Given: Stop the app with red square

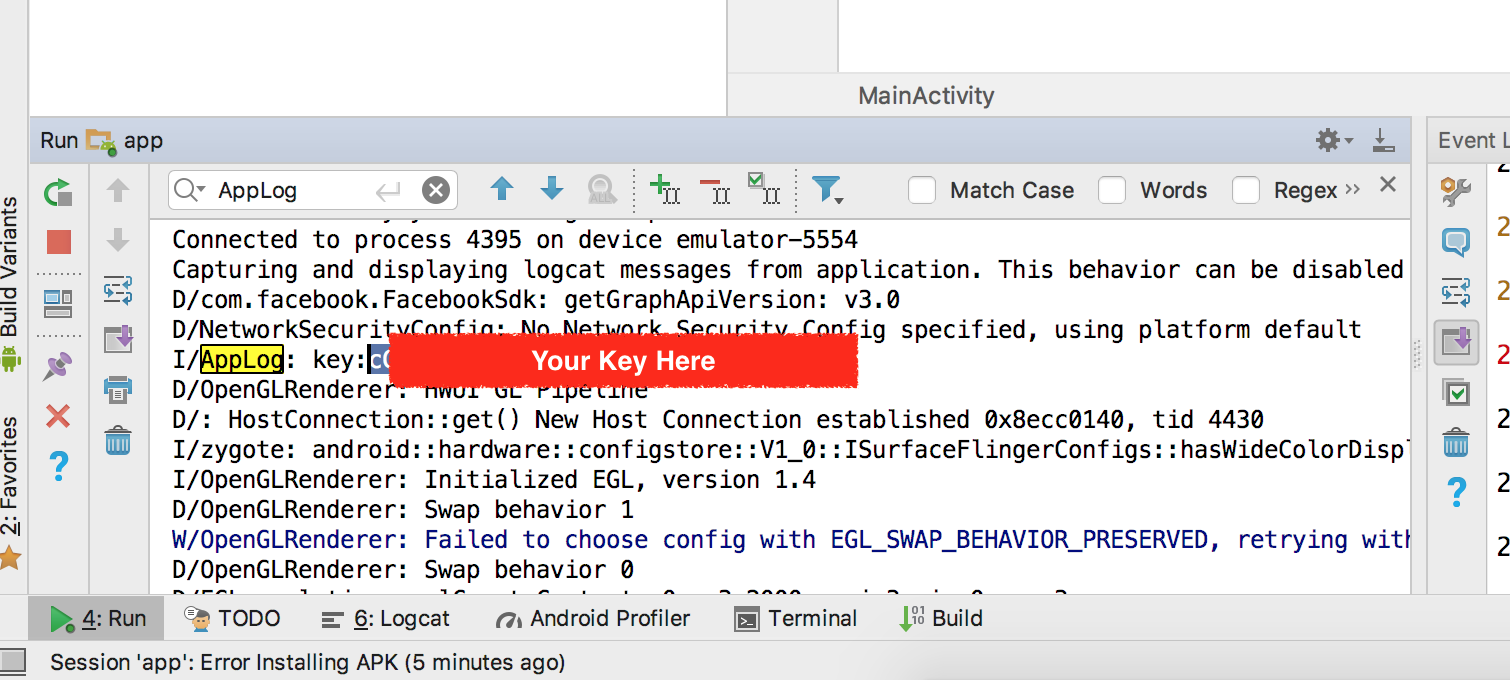Looking at the screenshot, I should (59, 241).
